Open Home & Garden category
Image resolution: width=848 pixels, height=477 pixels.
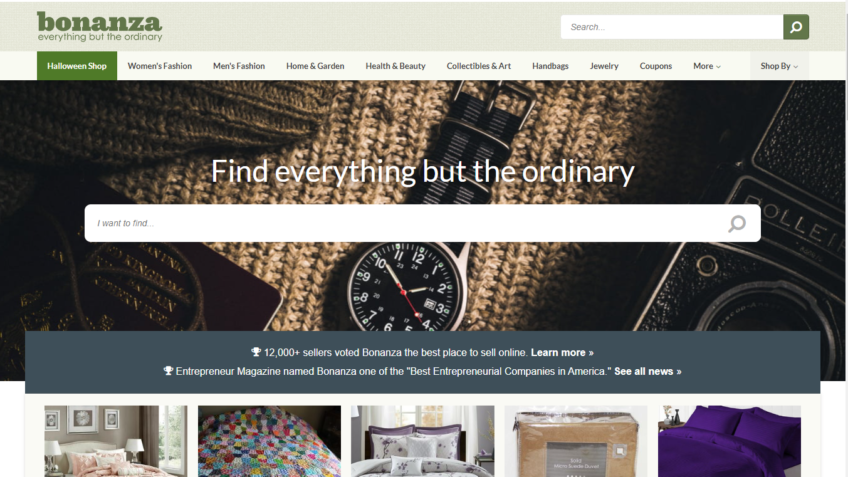coord(315,66)
